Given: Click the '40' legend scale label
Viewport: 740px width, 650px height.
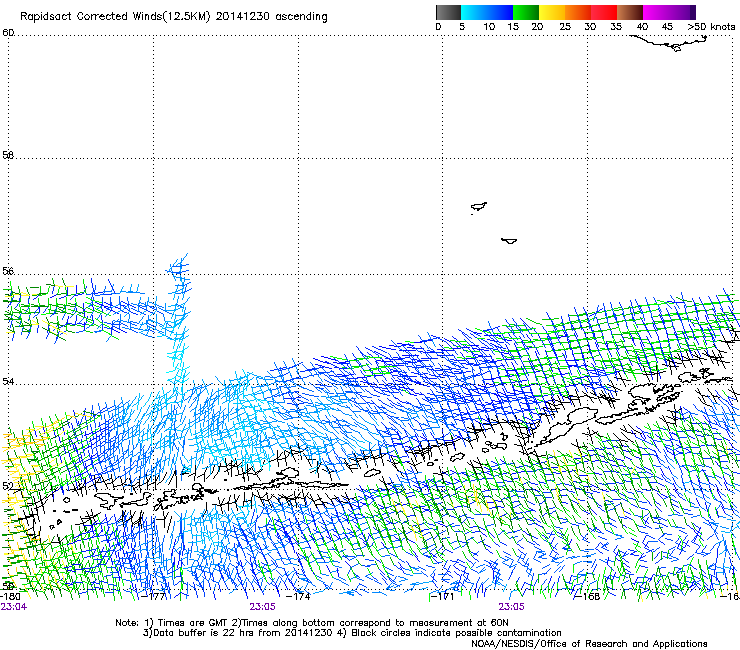Looking at the screenshot, I should [x=642, y=27].
